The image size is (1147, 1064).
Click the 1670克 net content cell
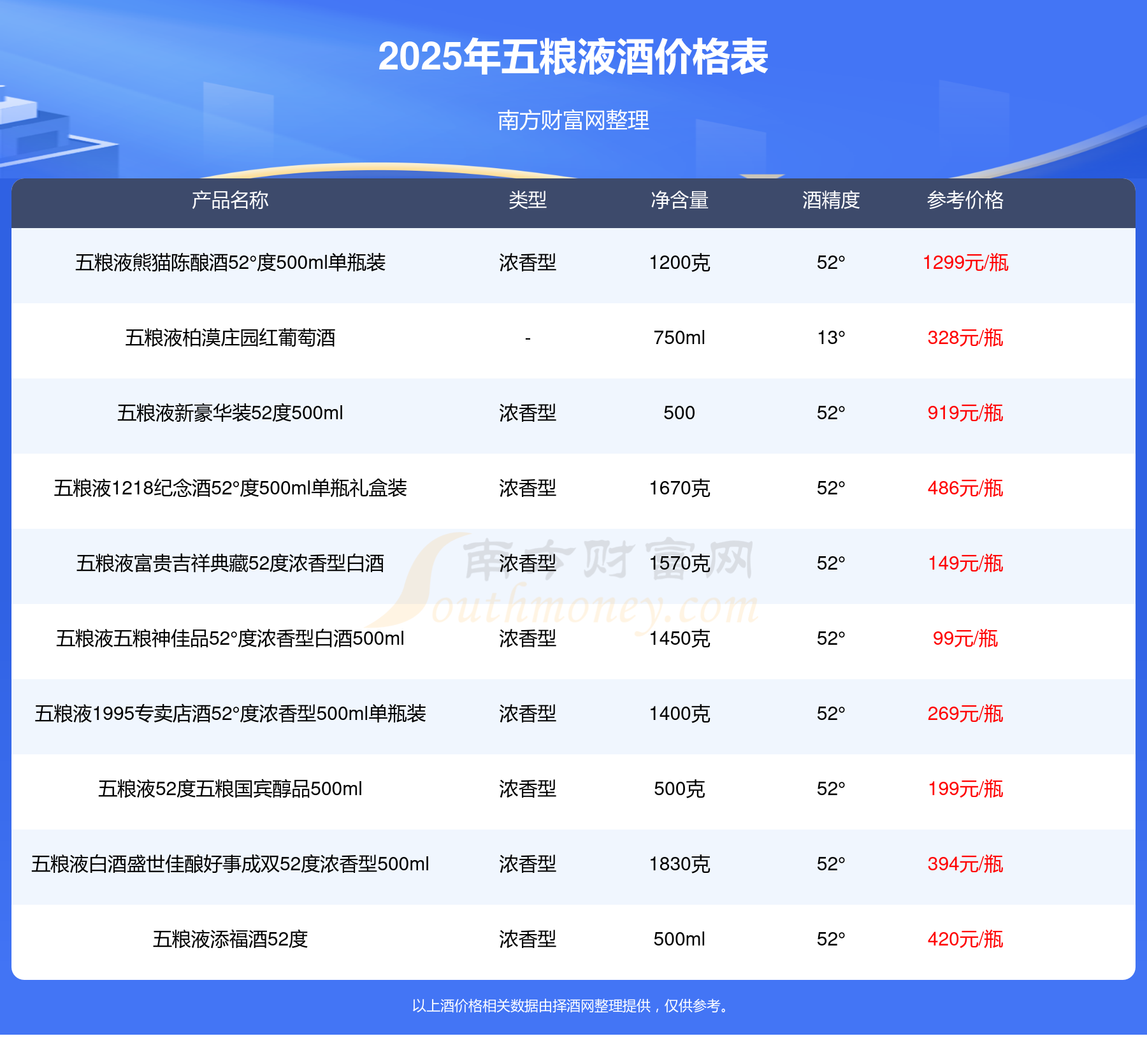(x=679, y=488)
